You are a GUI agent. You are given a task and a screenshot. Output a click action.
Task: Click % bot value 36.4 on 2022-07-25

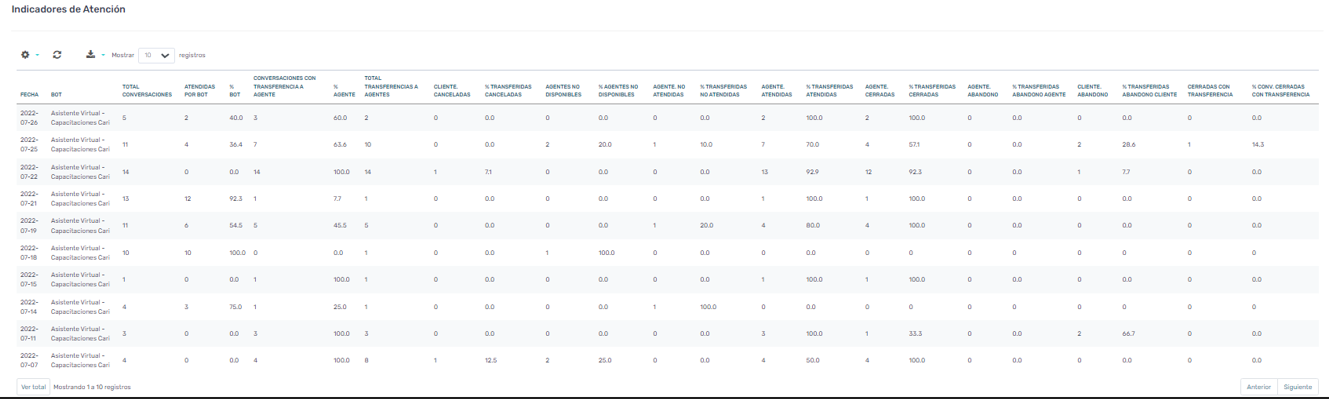(x=236, y=145)
